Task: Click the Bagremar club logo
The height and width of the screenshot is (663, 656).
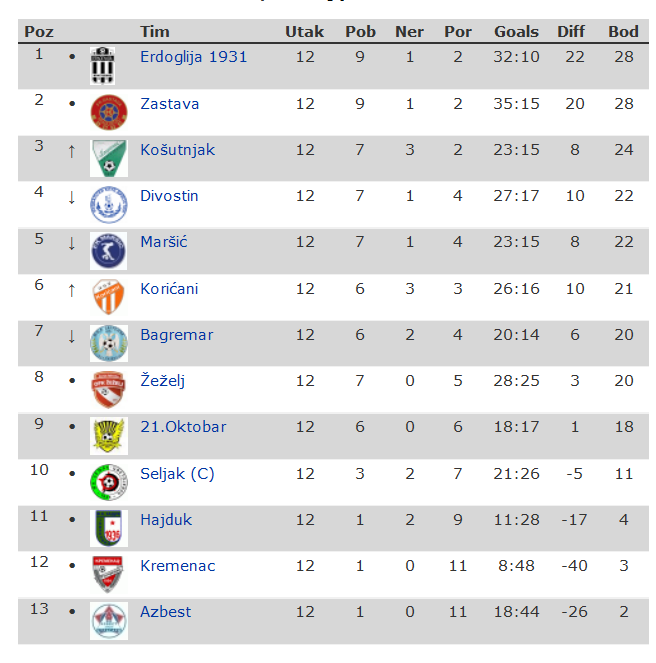Action: click(x=108, y=343)
